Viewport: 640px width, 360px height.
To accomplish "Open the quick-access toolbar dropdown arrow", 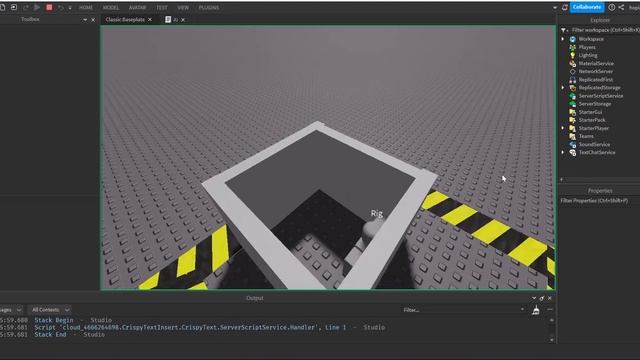I will (x=70, y=8).
